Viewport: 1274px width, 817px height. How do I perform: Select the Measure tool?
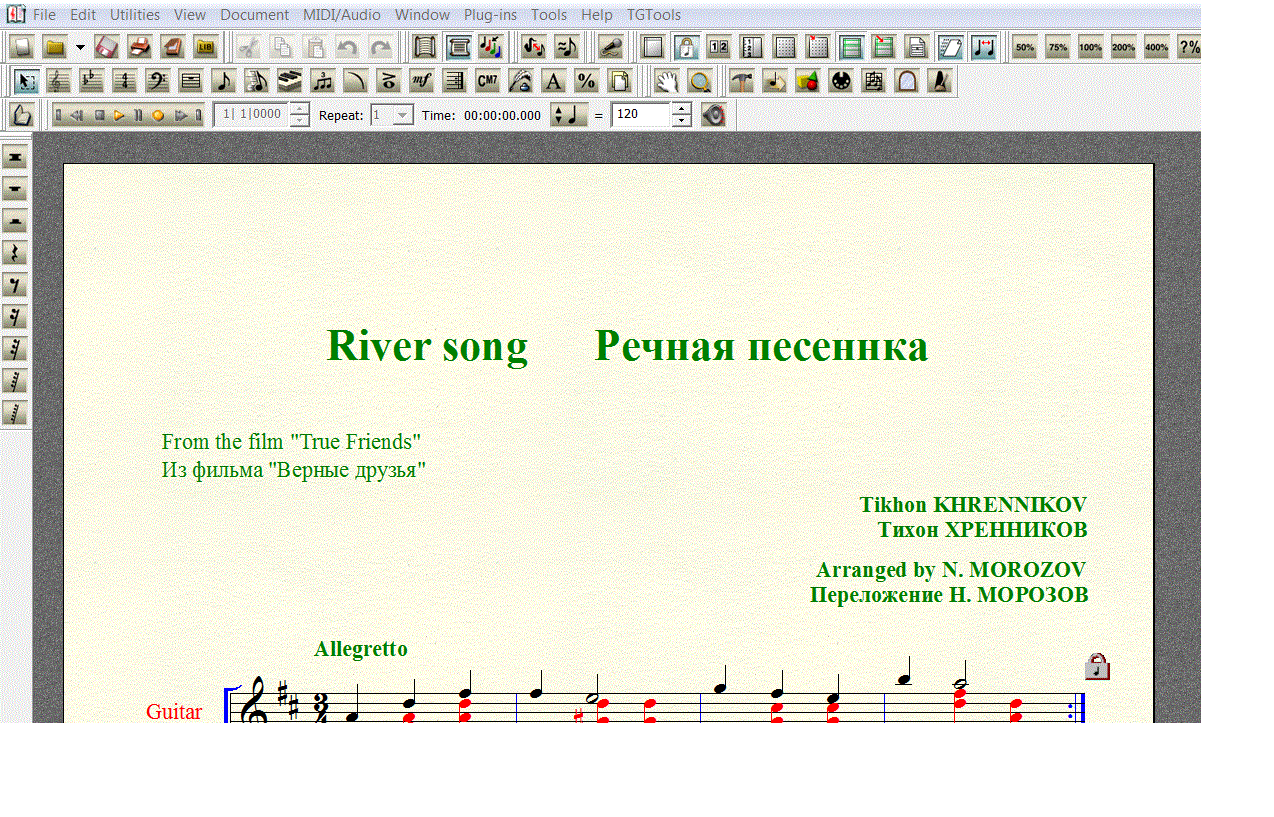[191, 81]
